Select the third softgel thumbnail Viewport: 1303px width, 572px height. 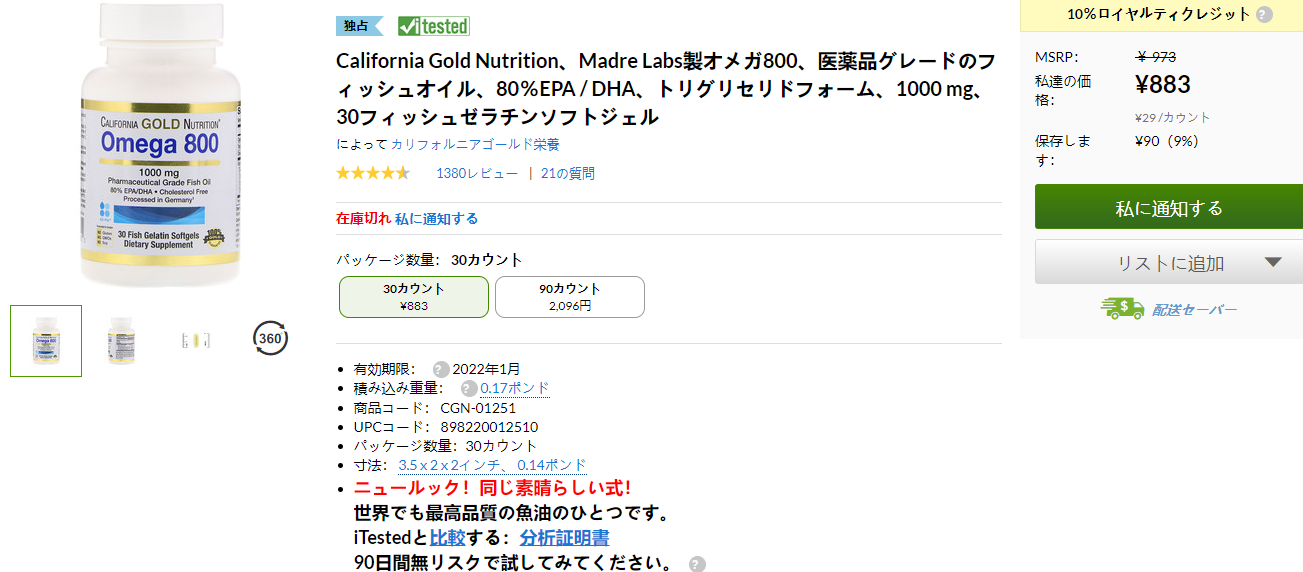point(195,340)
